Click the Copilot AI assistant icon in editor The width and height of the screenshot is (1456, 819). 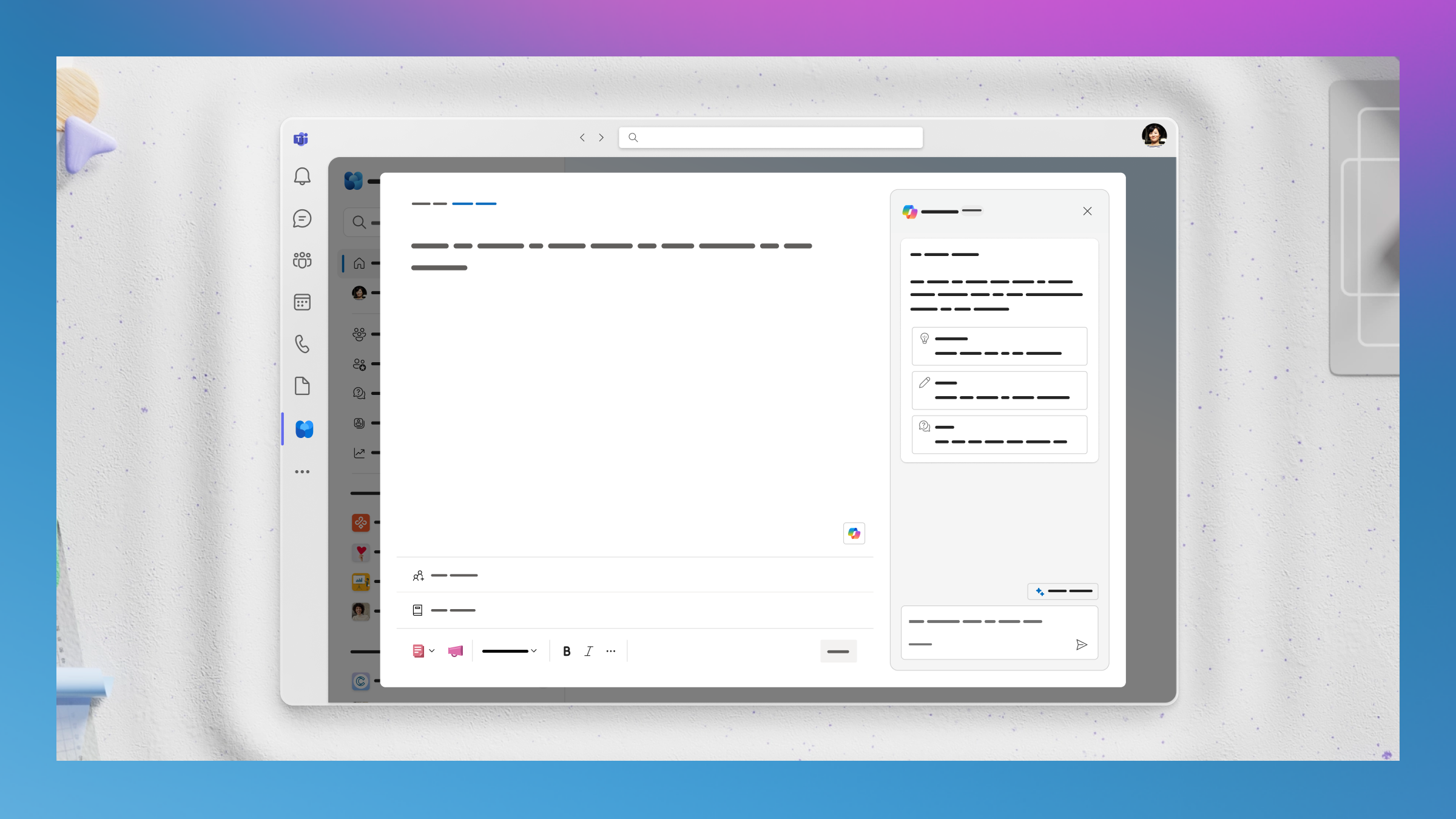click(x=854, y=533)
